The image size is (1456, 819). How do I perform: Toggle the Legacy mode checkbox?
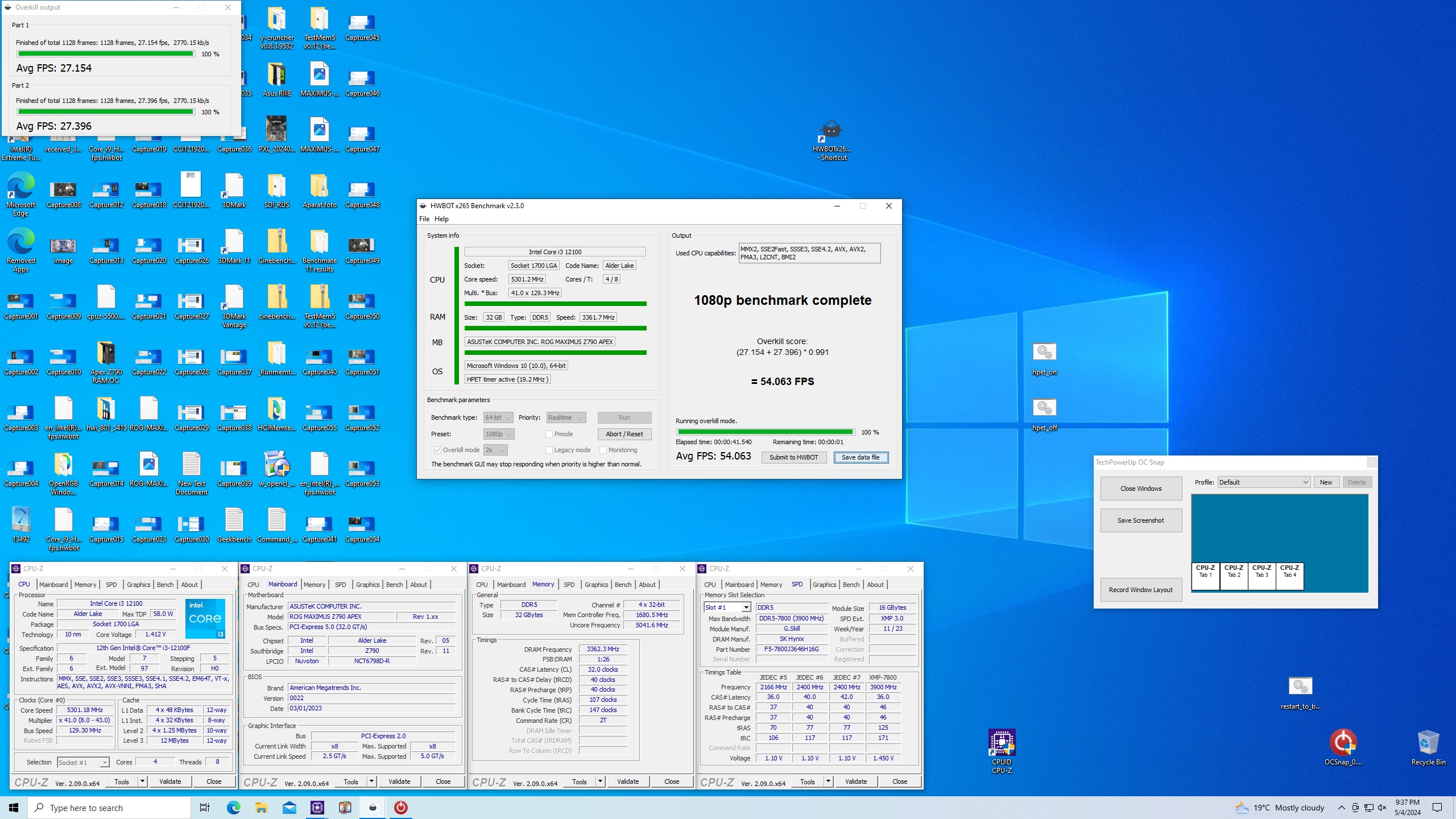[x=549, y=450]
